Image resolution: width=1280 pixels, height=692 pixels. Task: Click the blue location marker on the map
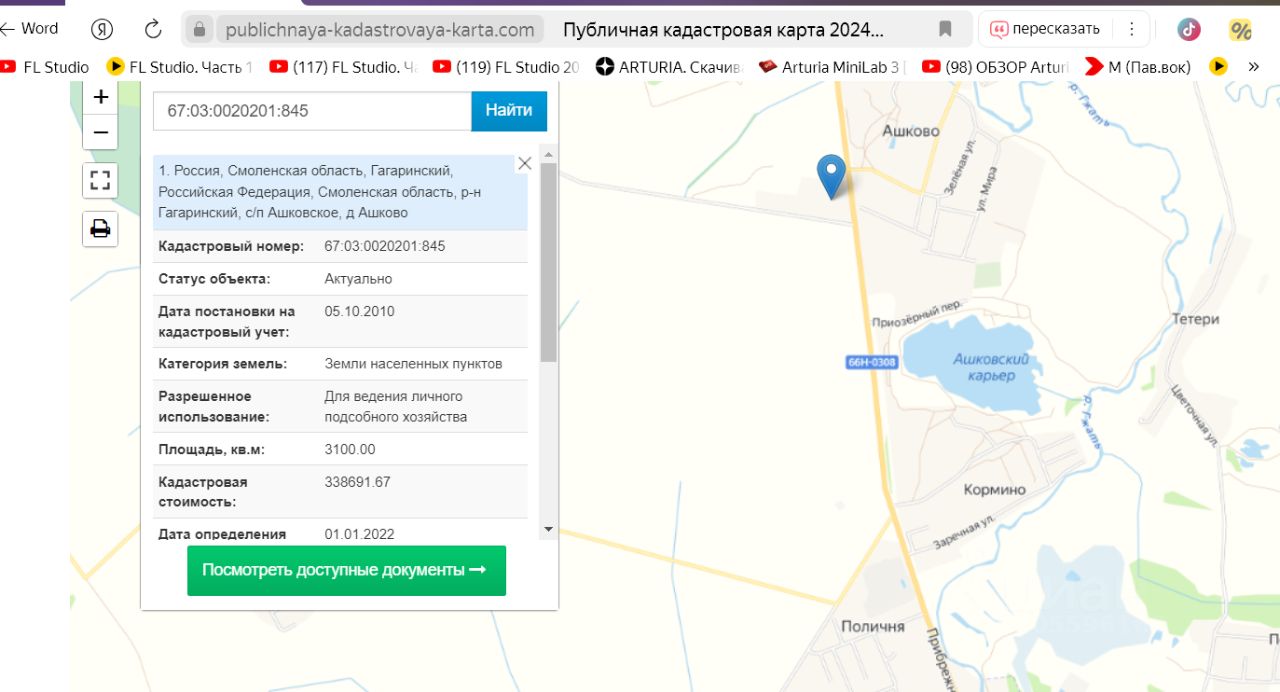pyautogui.click(x=831, y=177)
